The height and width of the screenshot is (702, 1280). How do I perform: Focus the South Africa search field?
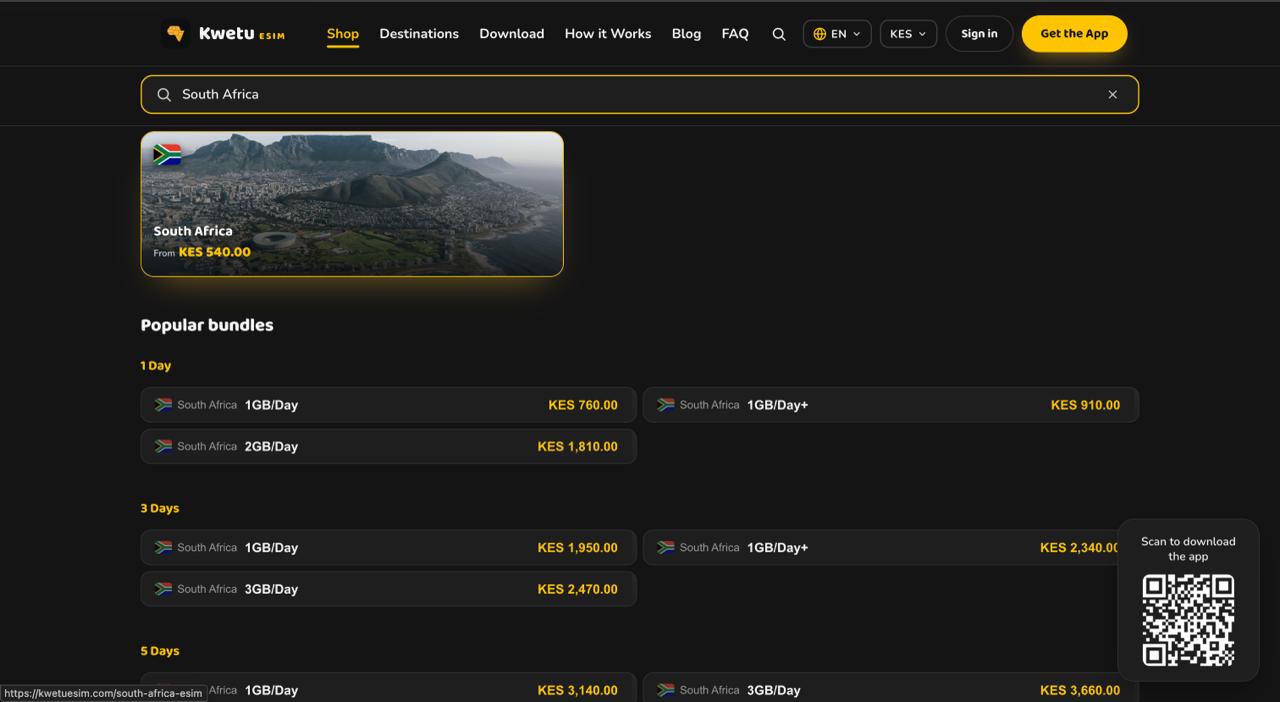(640, 95)
